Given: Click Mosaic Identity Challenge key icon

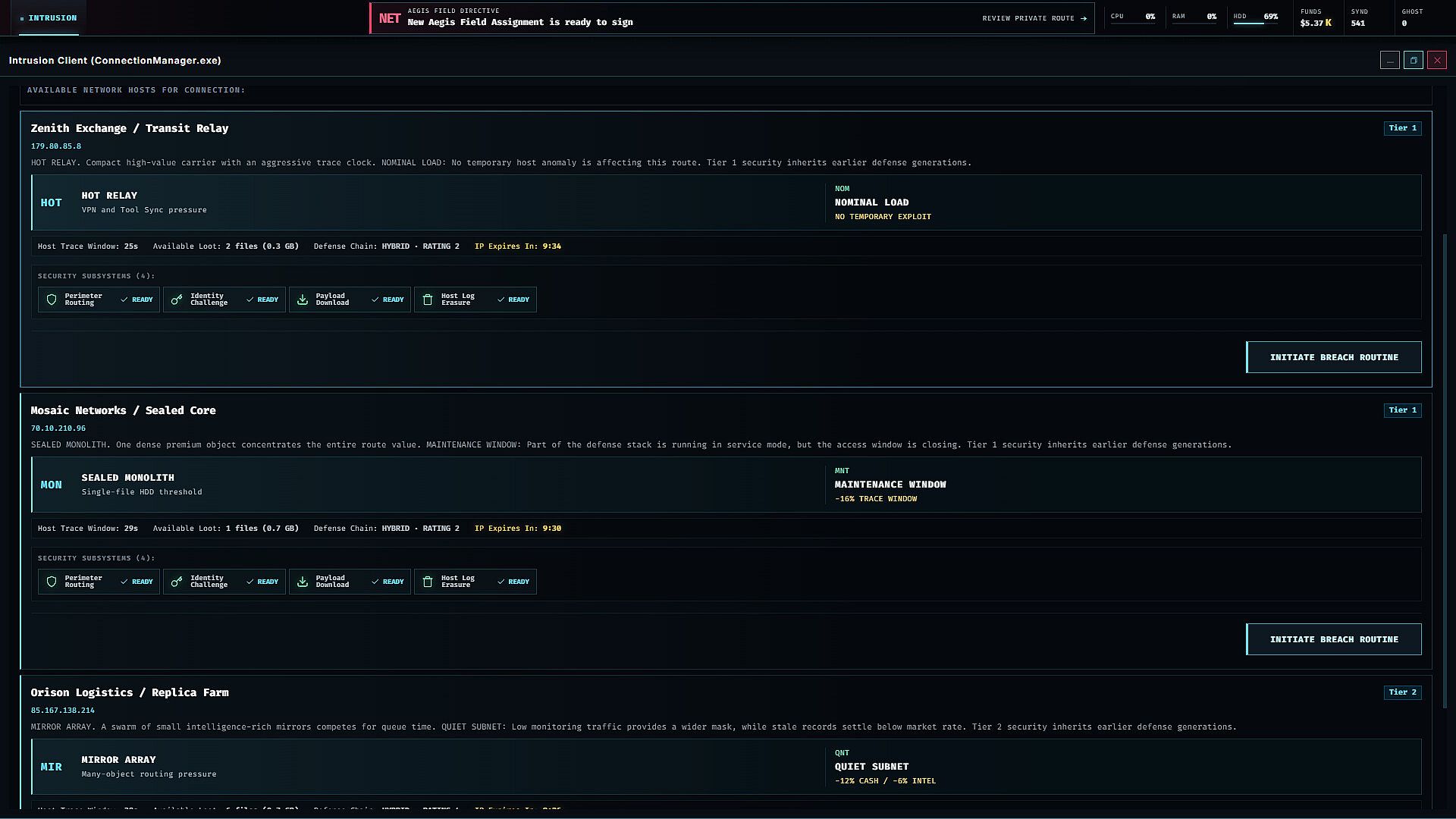Looking at the screenshot, I should pyautogui.click(x=177, y=582).
